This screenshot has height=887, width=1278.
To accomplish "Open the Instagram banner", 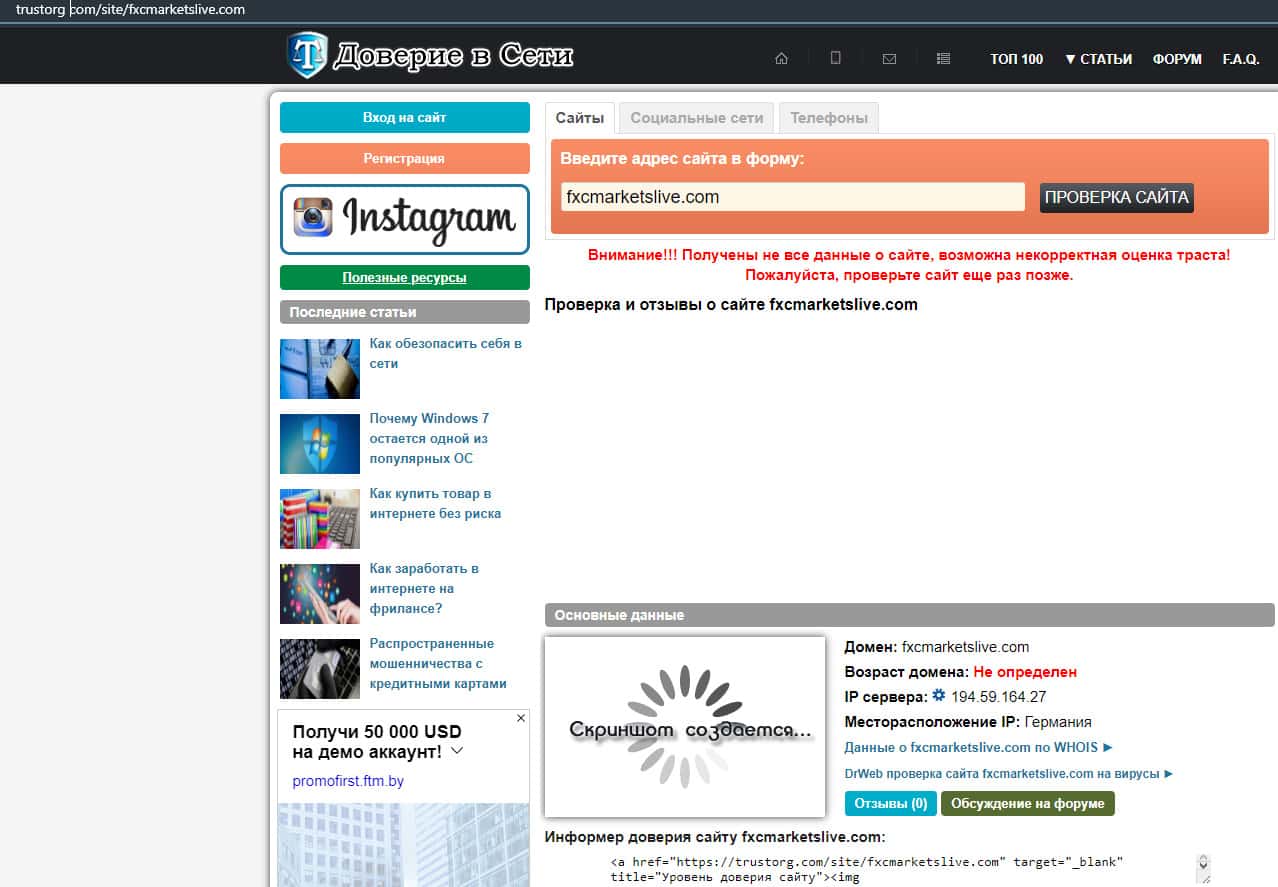I will [405, 219].
